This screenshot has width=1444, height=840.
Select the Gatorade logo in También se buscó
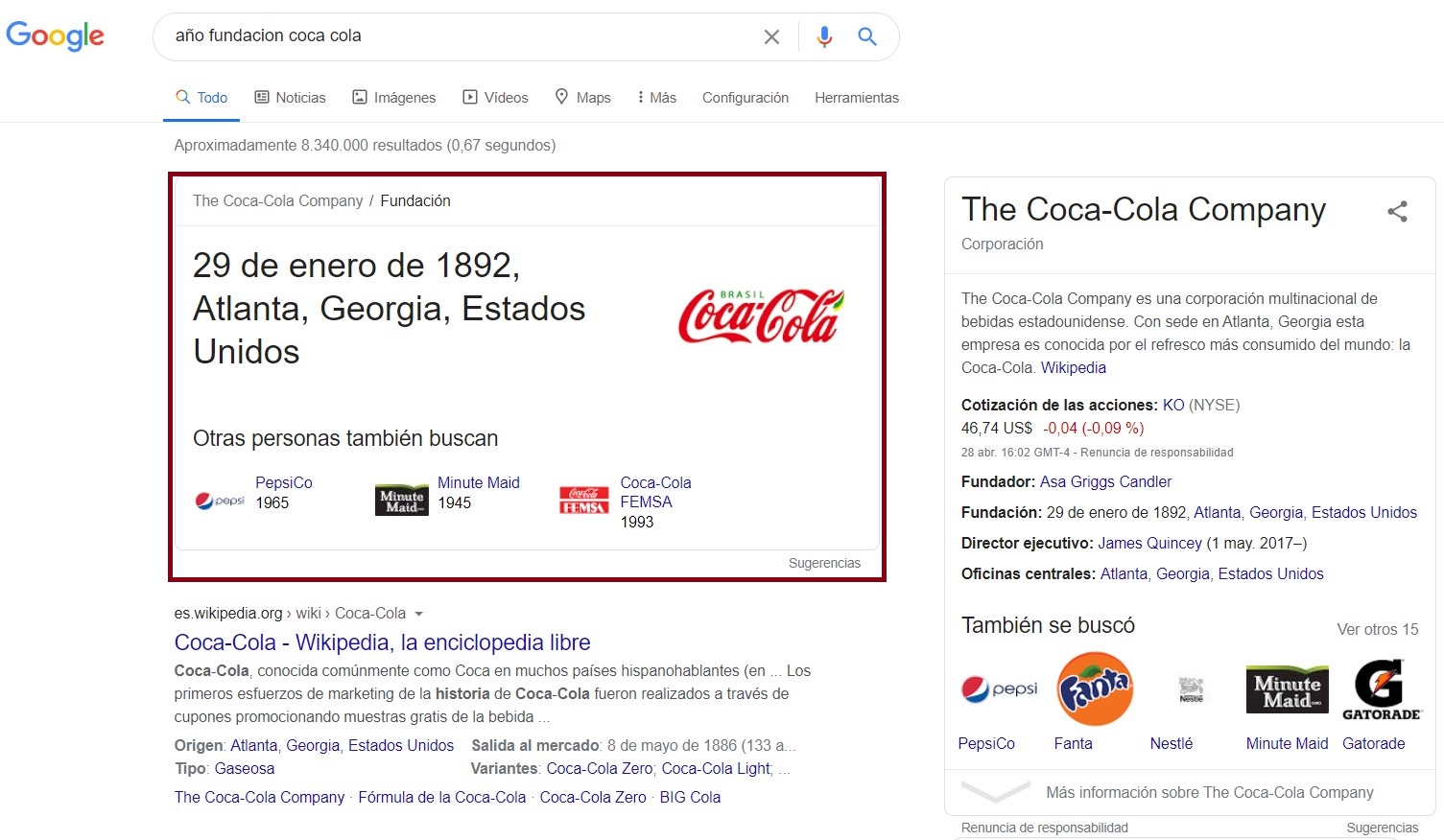point(1381,688)
